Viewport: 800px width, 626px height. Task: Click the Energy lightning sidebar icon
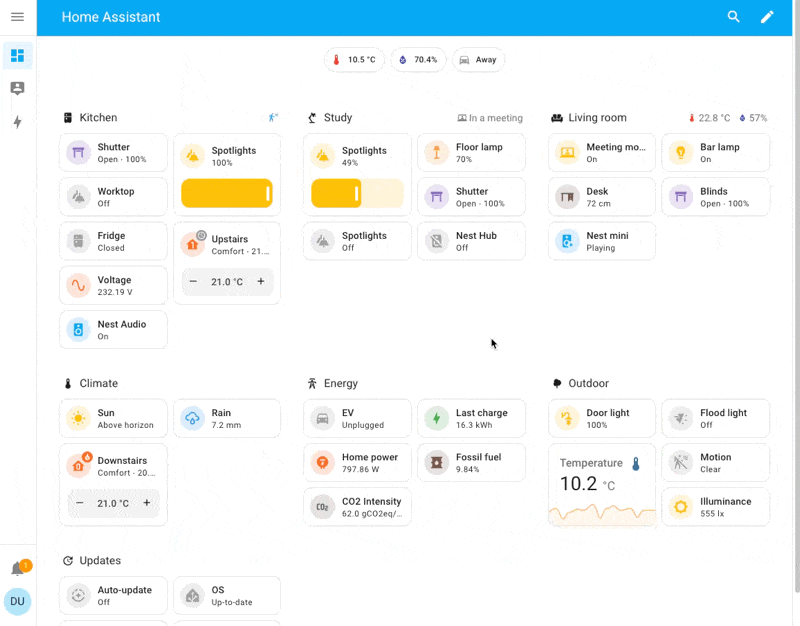[x=17, y=122]
